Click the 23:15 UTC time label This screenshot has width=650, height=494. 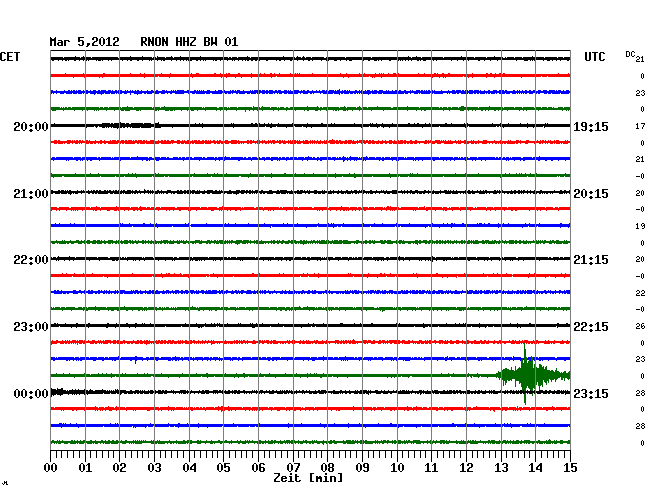tap(591, 393)
